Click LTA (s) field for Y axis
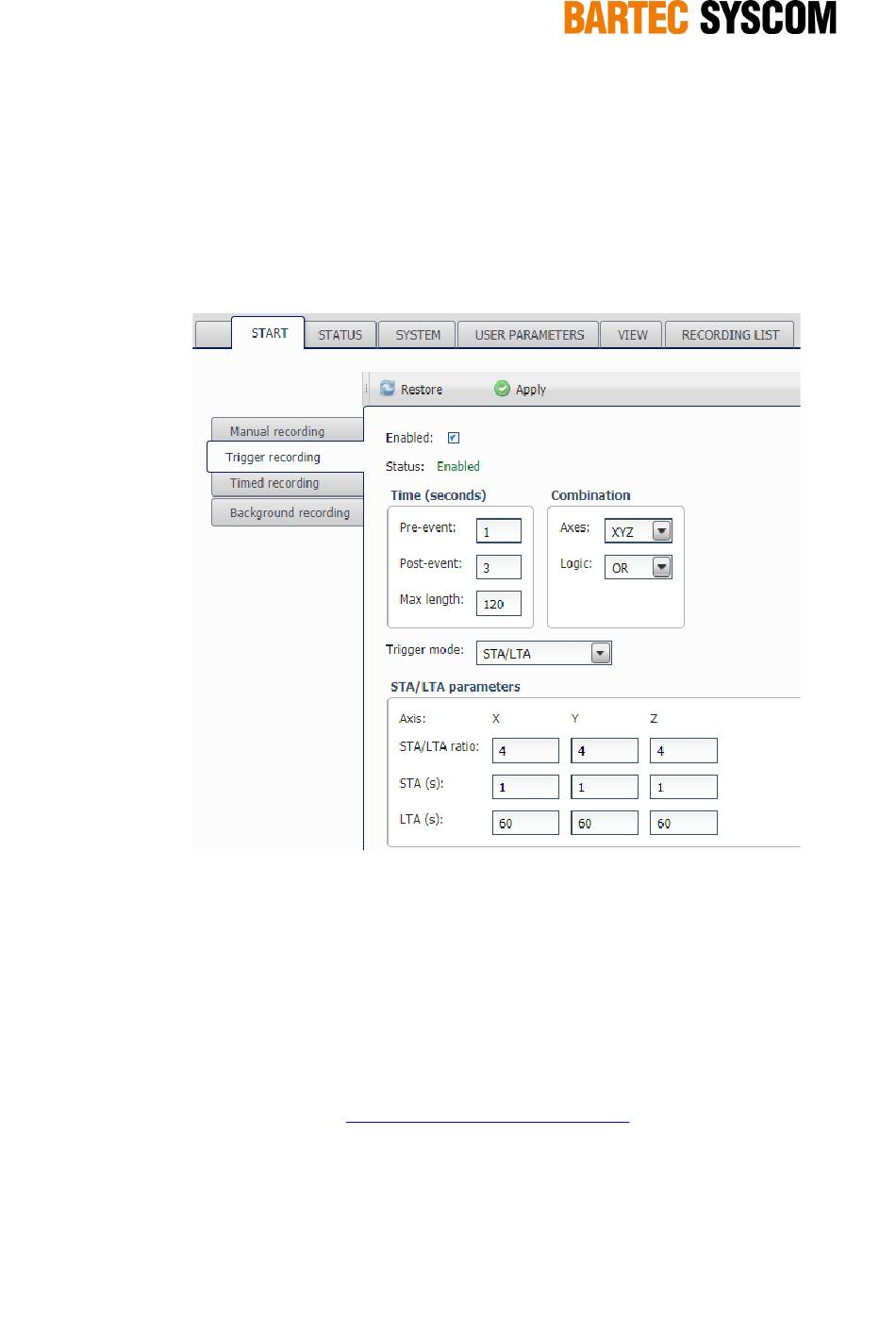Screen dimensions: 896x1319 [604, 823]
